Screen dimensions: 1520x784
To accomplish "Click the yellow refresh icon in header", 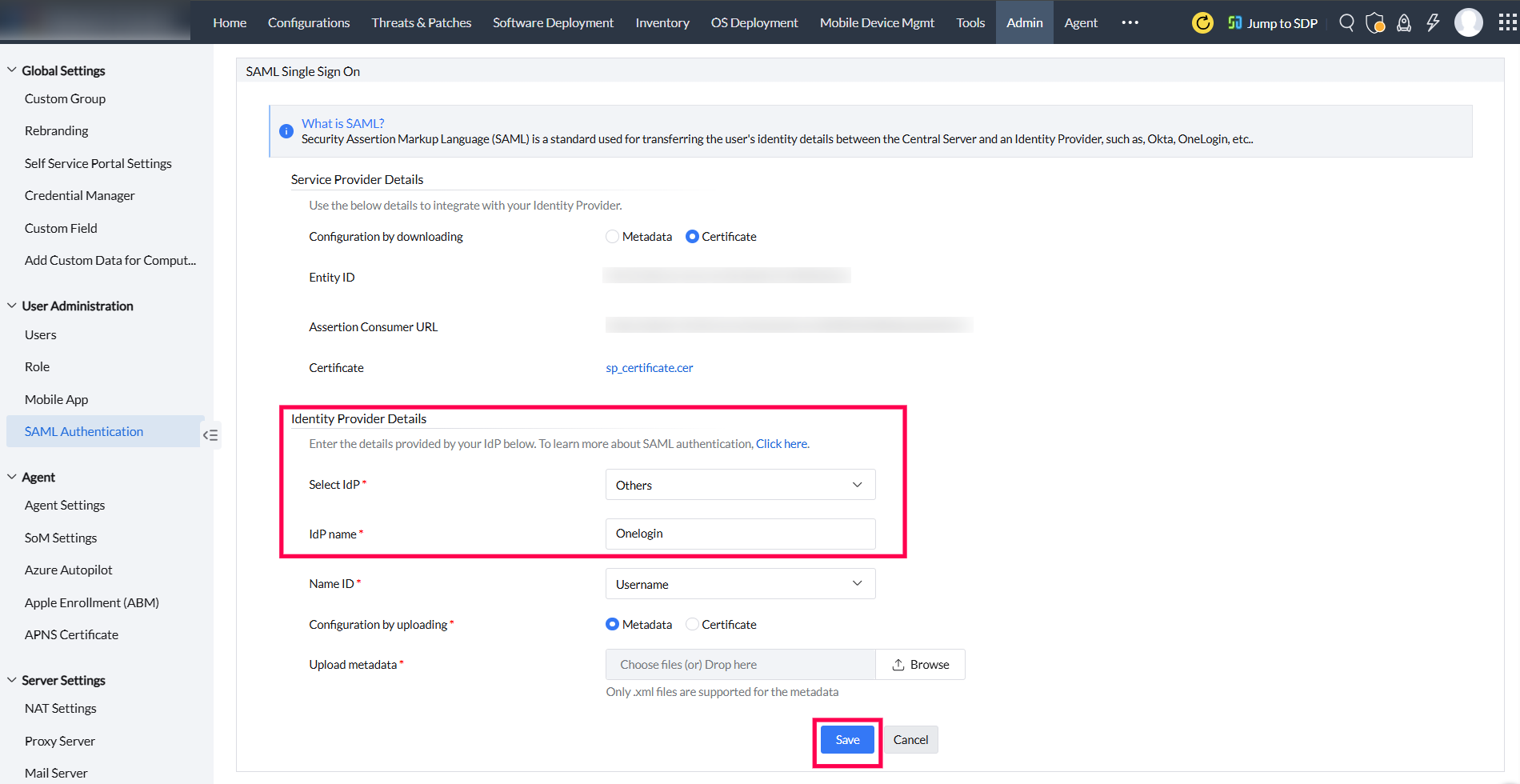I will (x=1202, y=22).
